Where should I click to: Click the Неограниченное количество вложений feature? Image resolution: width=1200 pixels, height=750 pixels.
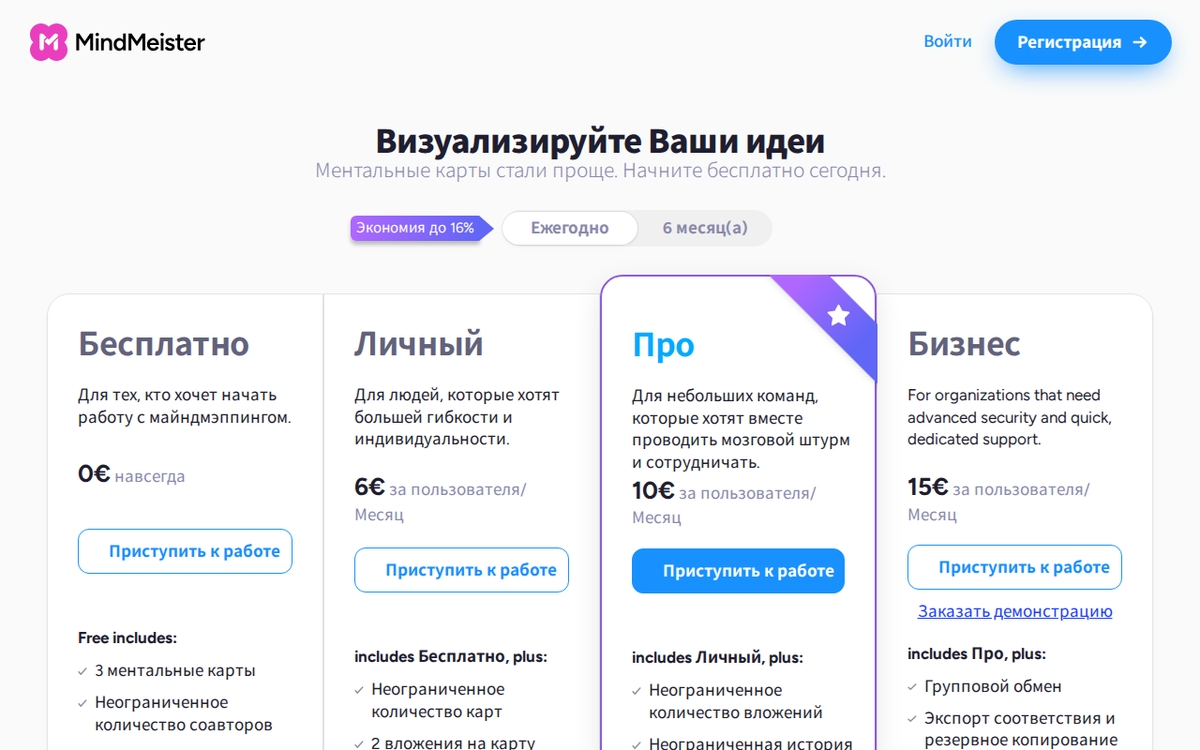736,702
